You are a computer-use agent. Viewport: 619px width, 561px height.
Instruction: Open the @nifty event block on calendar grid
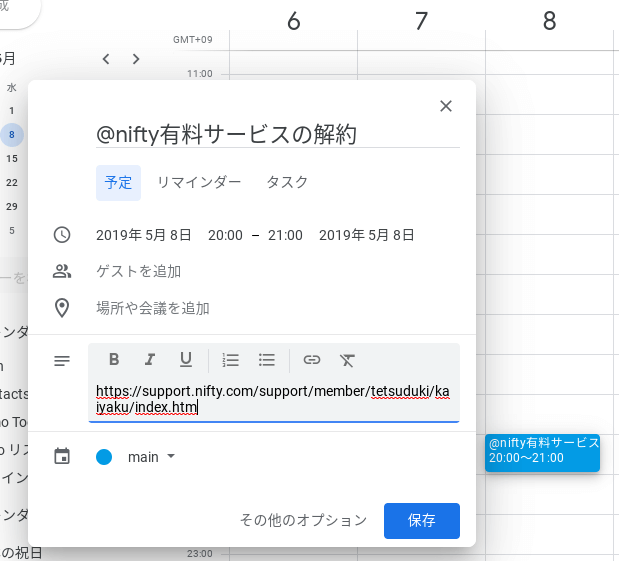click(x=542, y=453)
